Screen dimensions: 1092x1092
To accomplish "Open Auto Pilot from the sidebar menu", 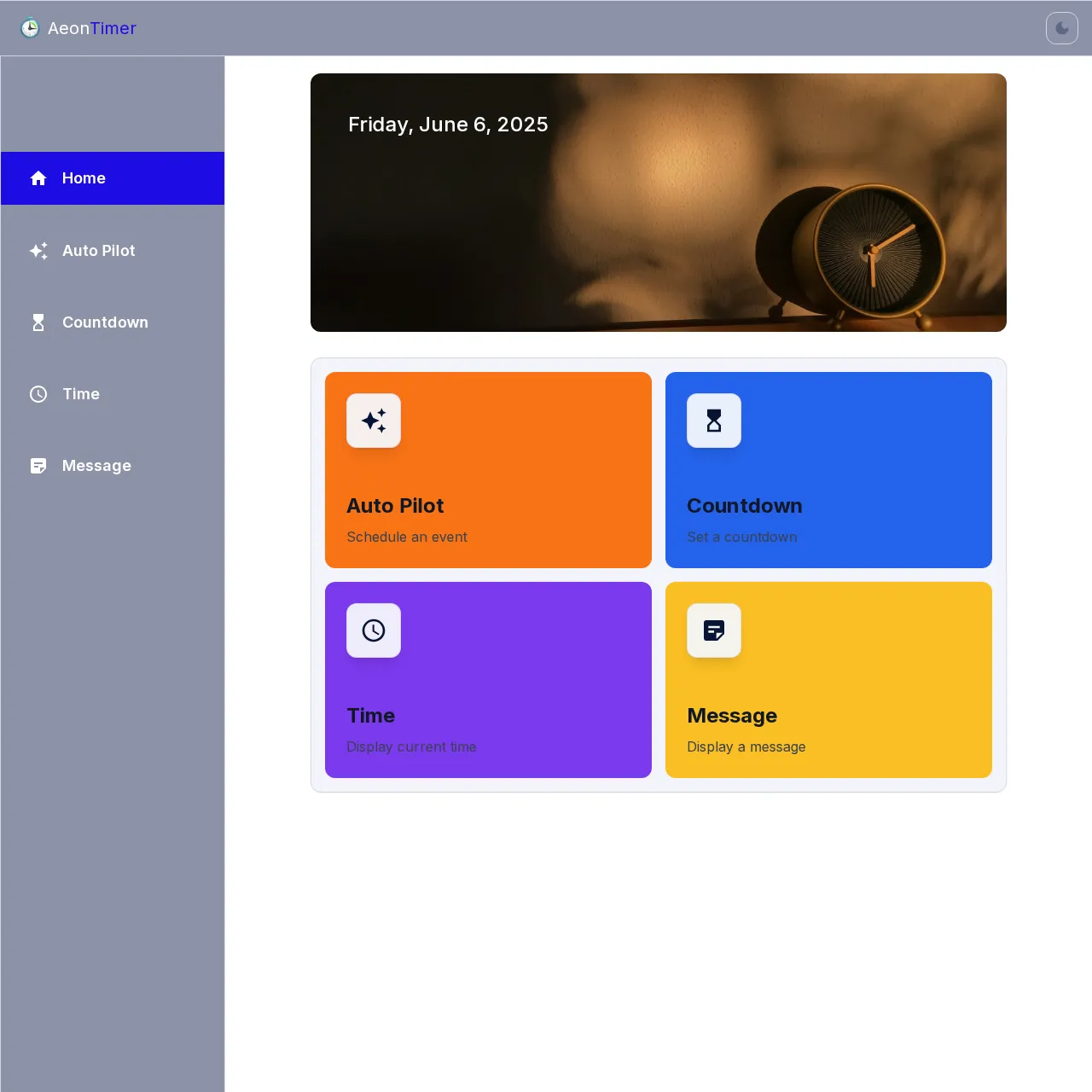I will (99, 251).
